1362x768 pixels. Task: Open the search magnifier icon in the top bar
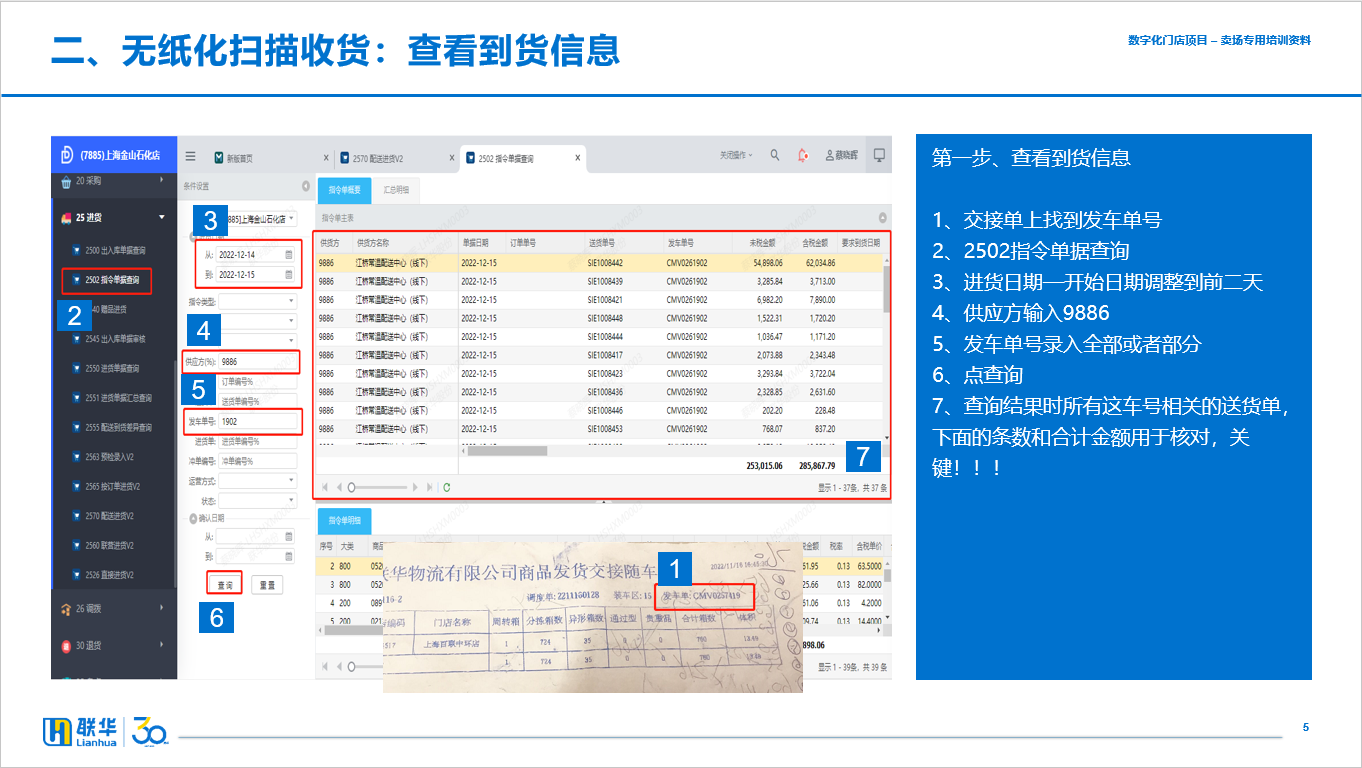(775, 156)
